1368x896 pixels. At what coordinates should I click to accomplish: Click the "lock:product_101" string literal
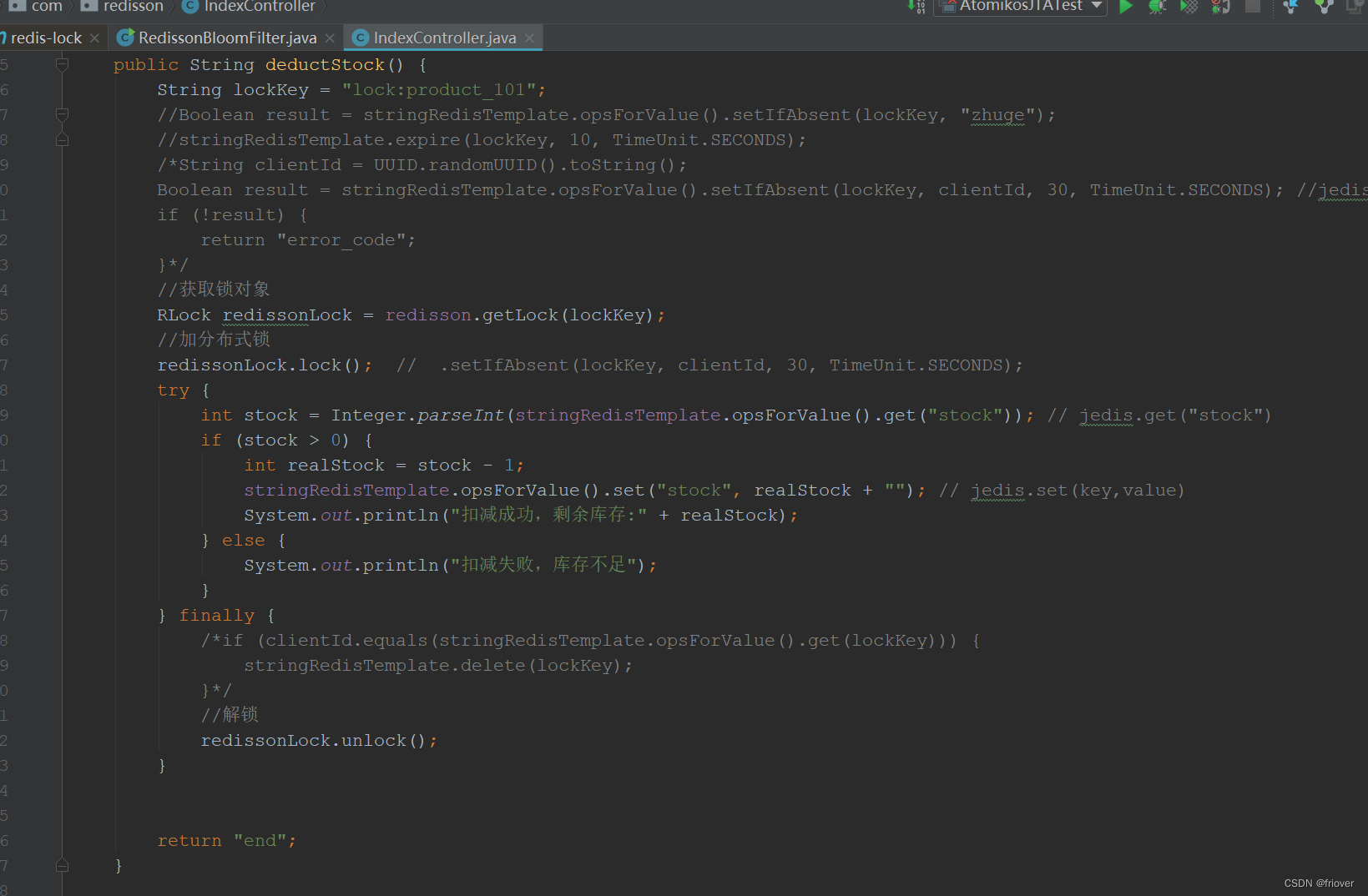(439, 89)
